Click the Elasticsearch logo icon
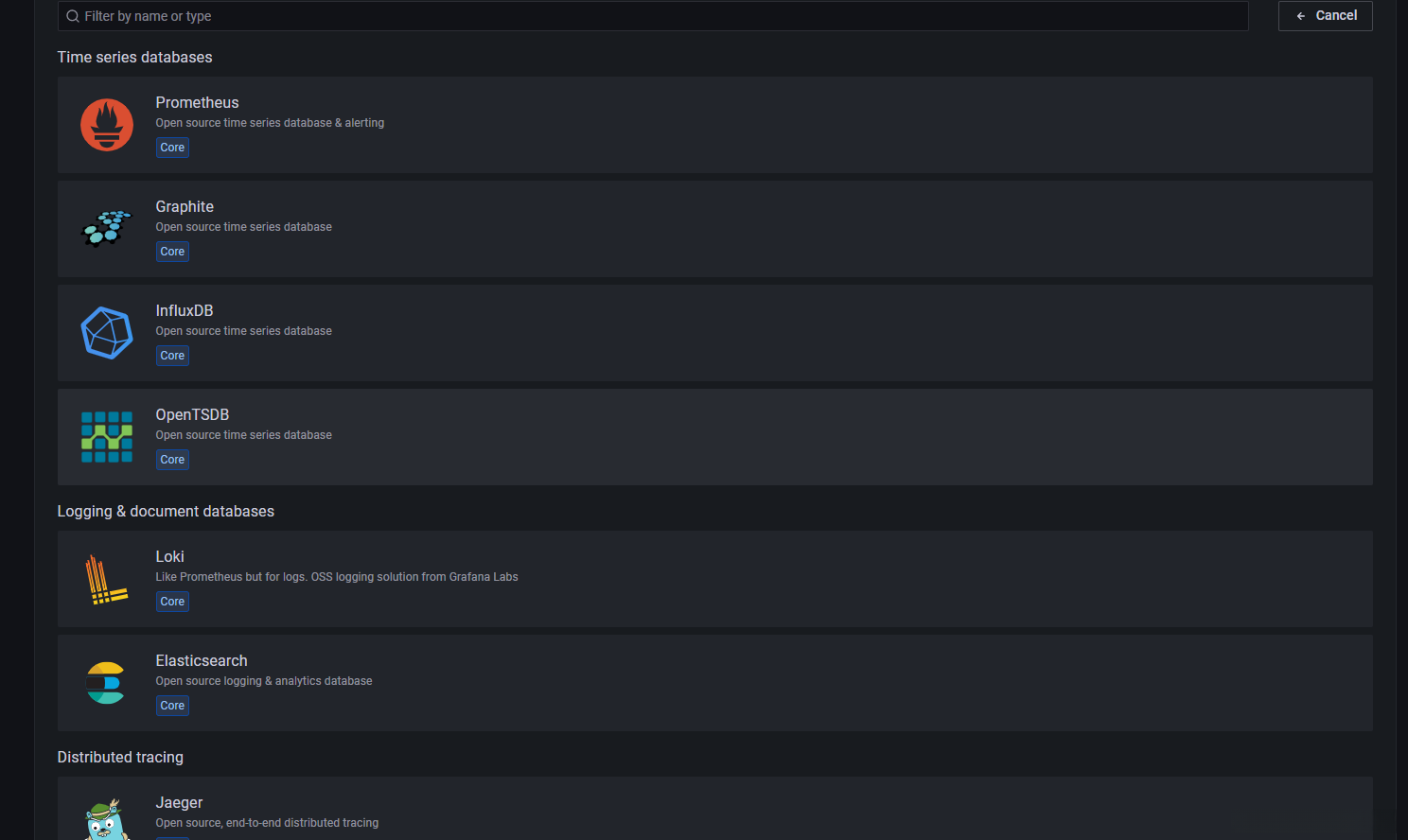 pos(105,683)
